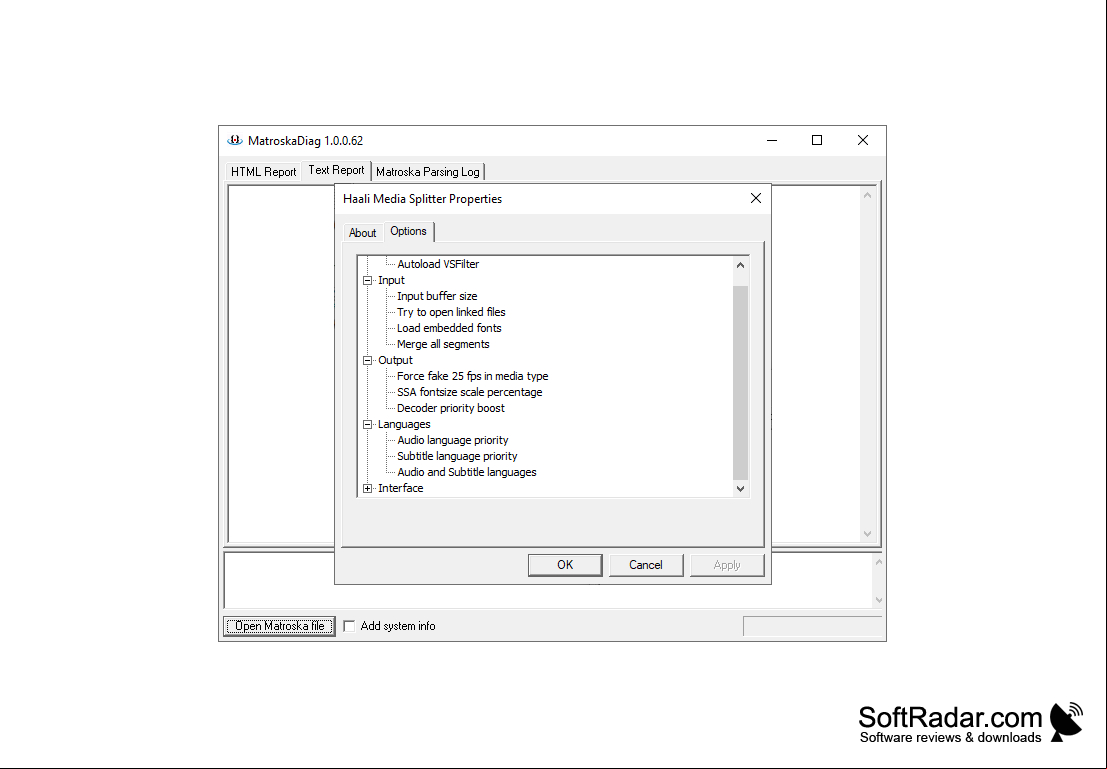The image size is (1107, 769).
Task: Confirm settings with OK button
Action: point(565,565)
